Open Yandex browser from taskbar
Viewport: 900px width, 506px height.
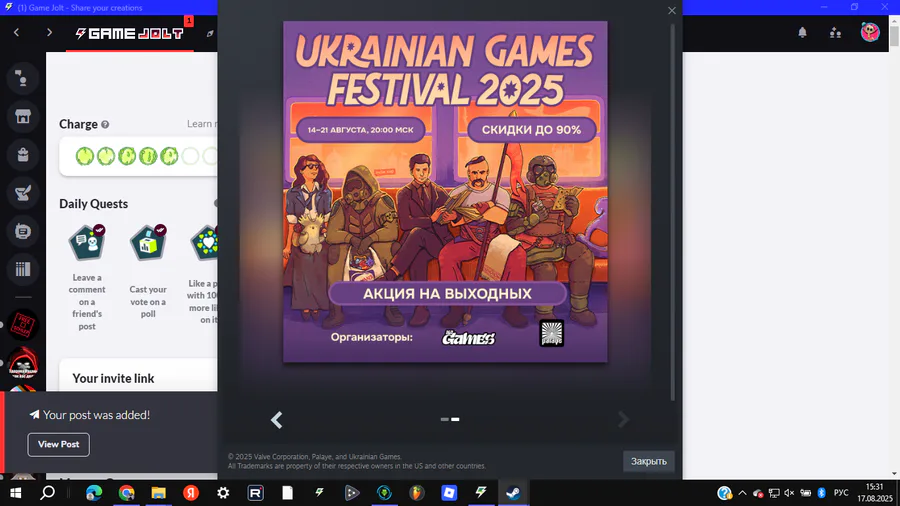(x=191, y=493)
